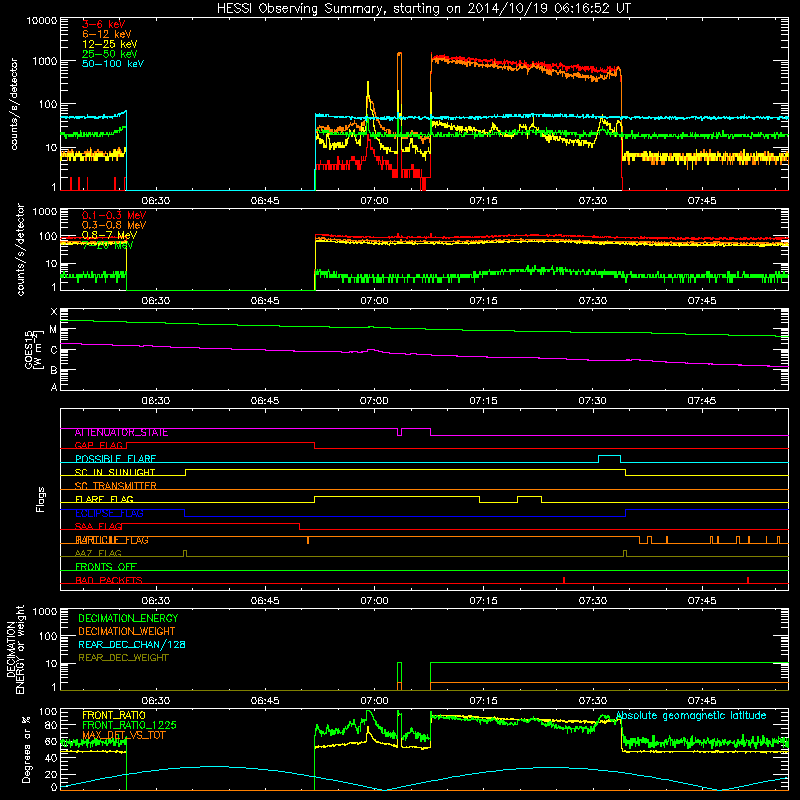Click the B class tick on GOES panel
The height and width of the screenshot is (800, 800).
pos(54,370)
